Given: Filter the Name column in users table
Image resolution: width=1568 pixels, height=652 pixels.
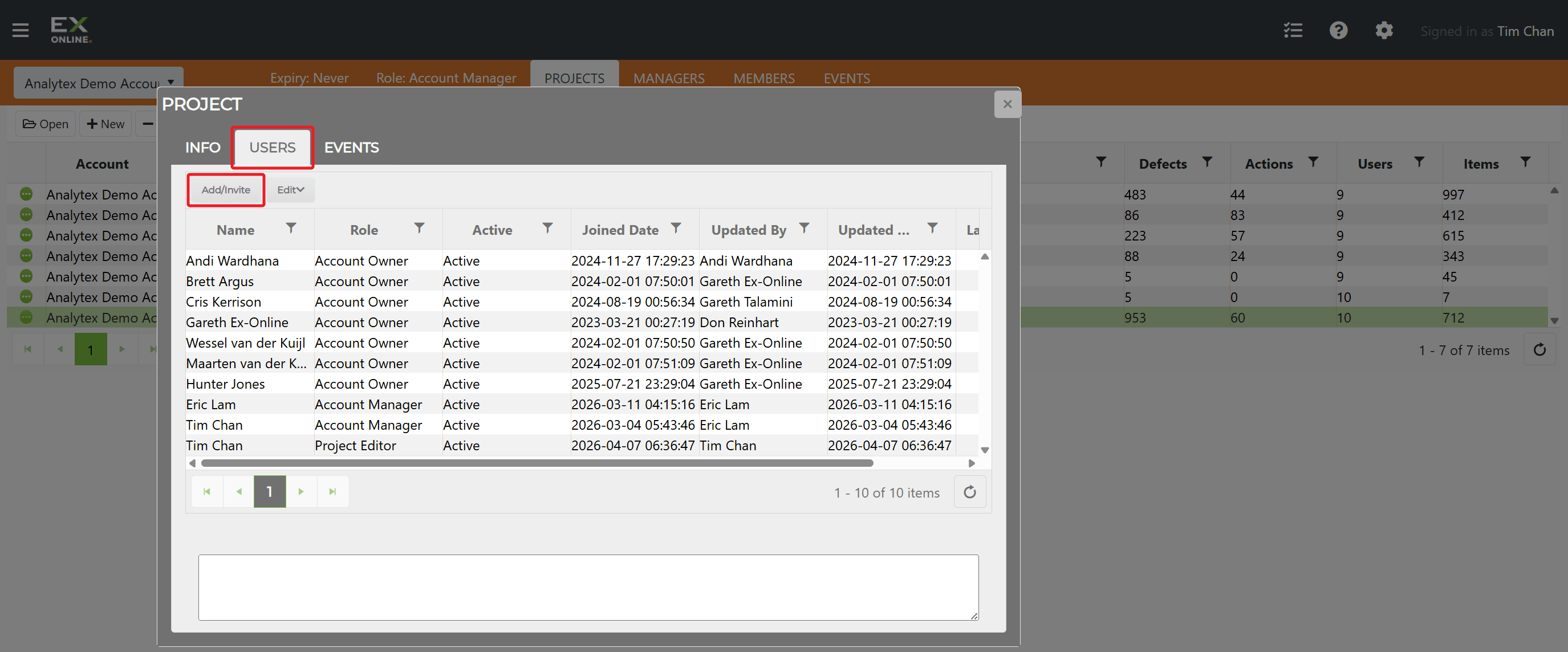Looking at the screenshot, I should coord(291,228).
